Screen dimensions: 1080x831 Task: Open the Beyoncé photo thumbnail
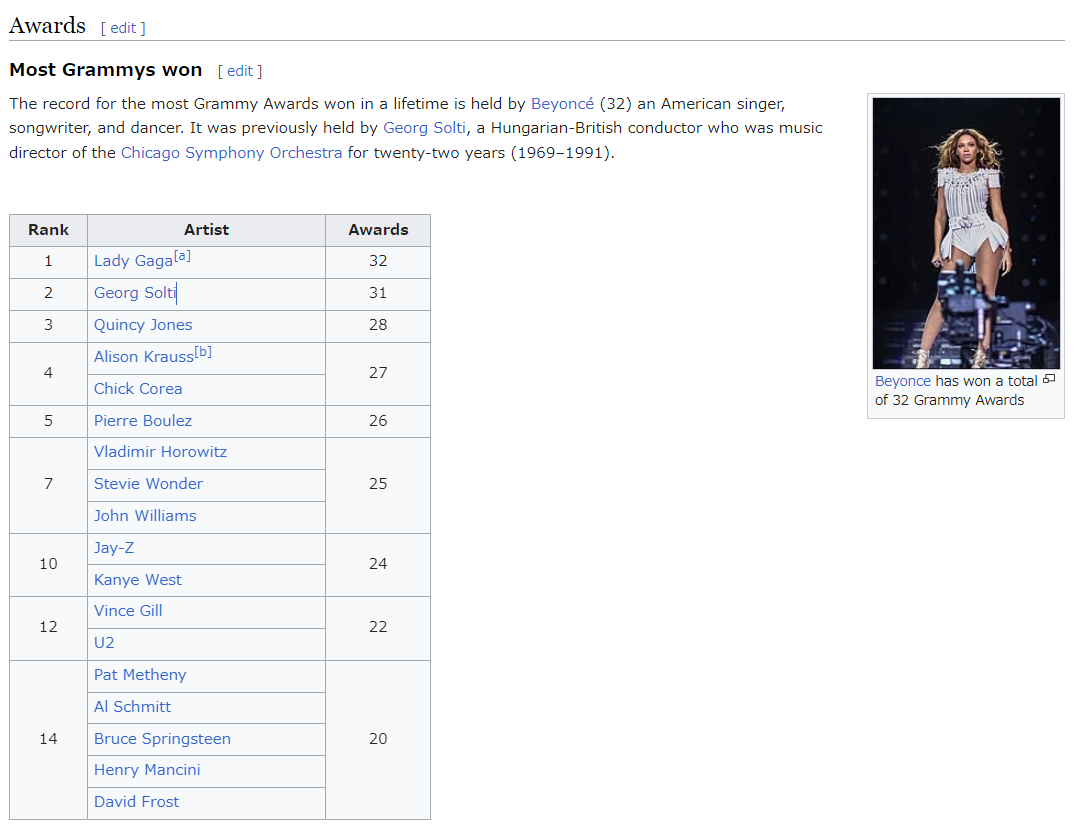(966, 233)
